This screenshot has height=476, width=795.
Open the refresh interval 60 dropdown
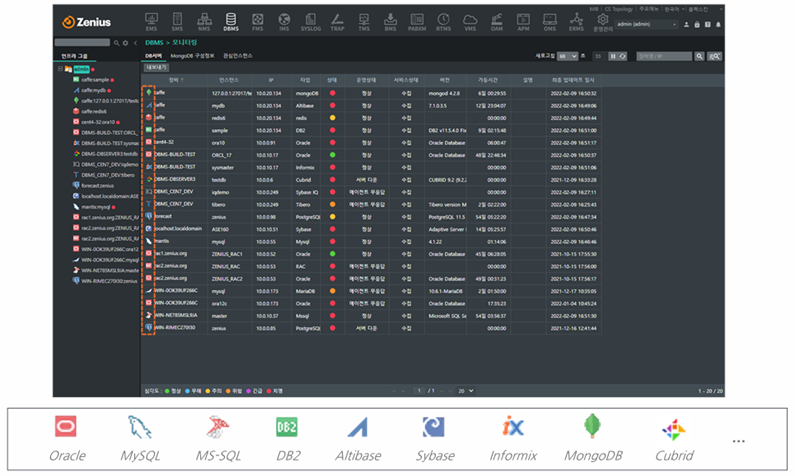click(567, 56)
